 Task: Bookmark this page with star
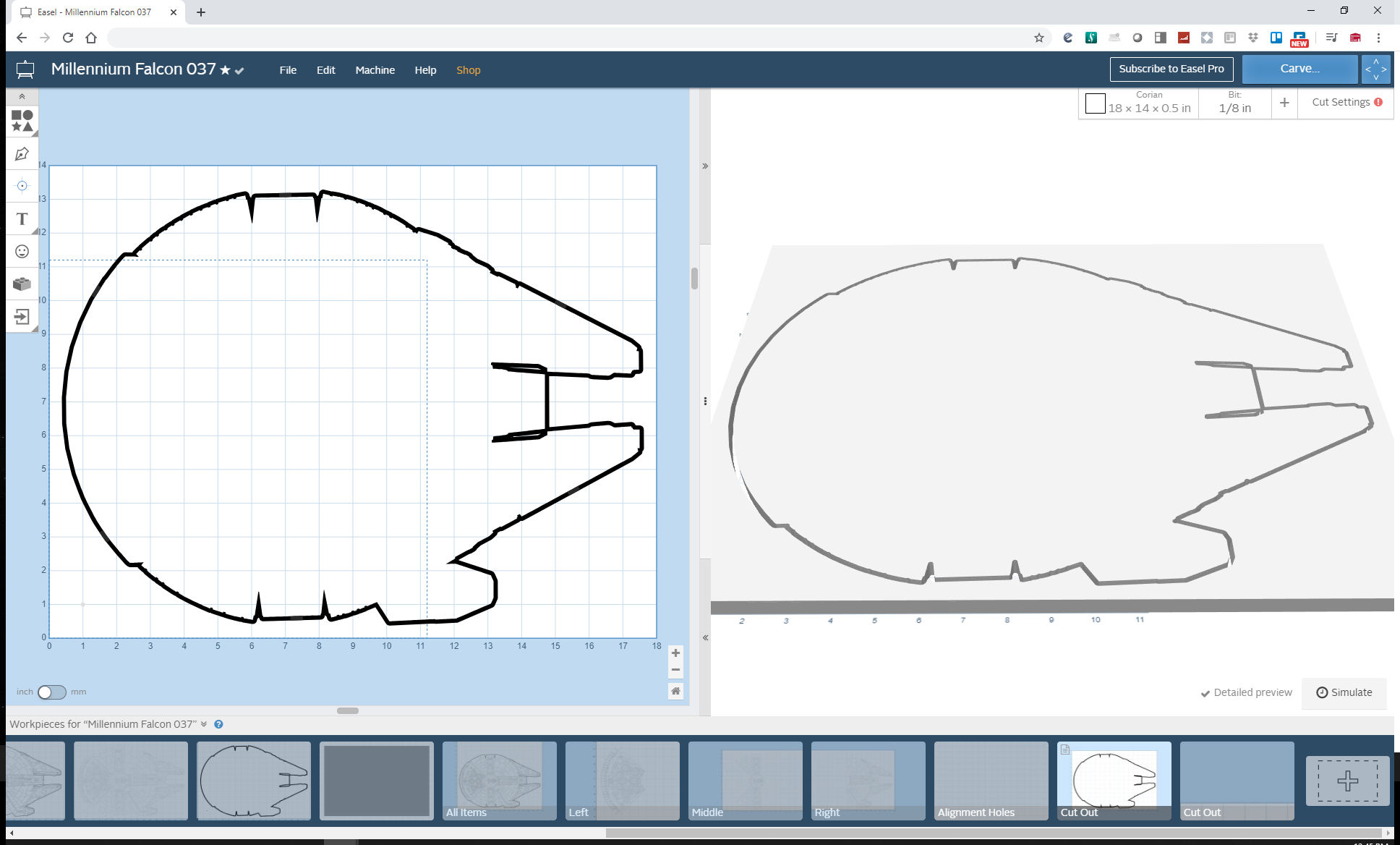1038,38
